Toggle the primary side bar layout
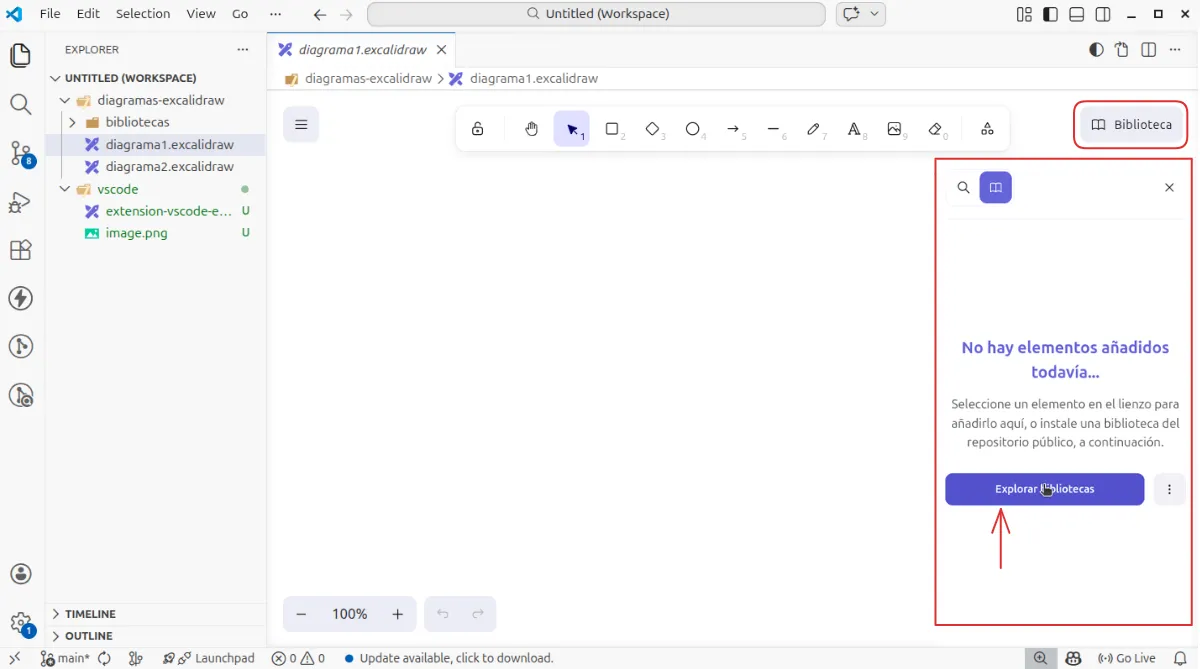1200x669 pixels. (x=1050, y=14)
